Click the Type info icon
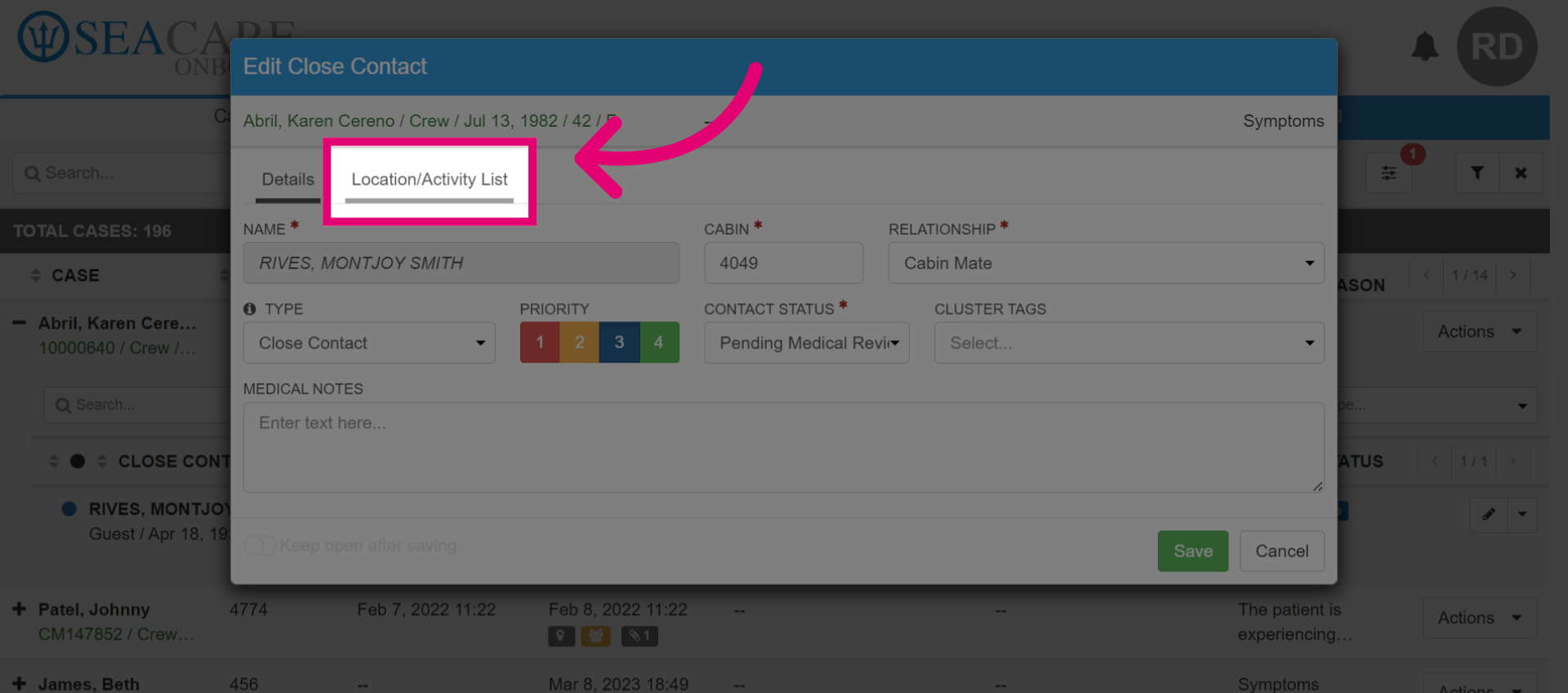This screenshot has height=693, width=1568. (250, 309)
